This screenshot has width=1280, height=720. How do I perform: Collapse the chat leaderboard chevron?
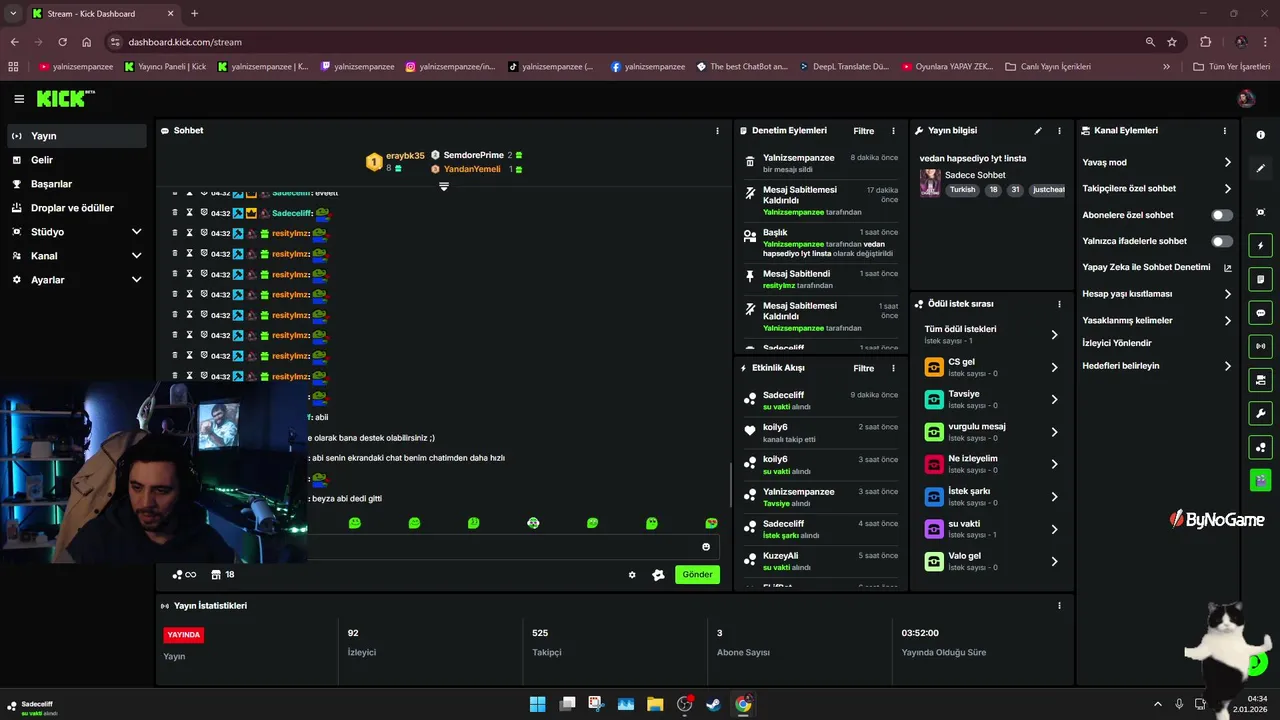point(444,187)
